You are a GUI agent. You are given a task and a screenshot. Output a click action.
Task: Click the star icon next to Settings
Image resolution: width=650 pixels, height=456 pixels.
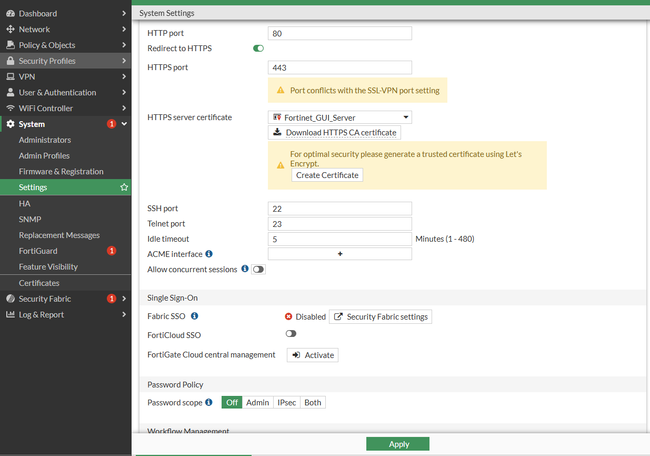tap(124, 187)
